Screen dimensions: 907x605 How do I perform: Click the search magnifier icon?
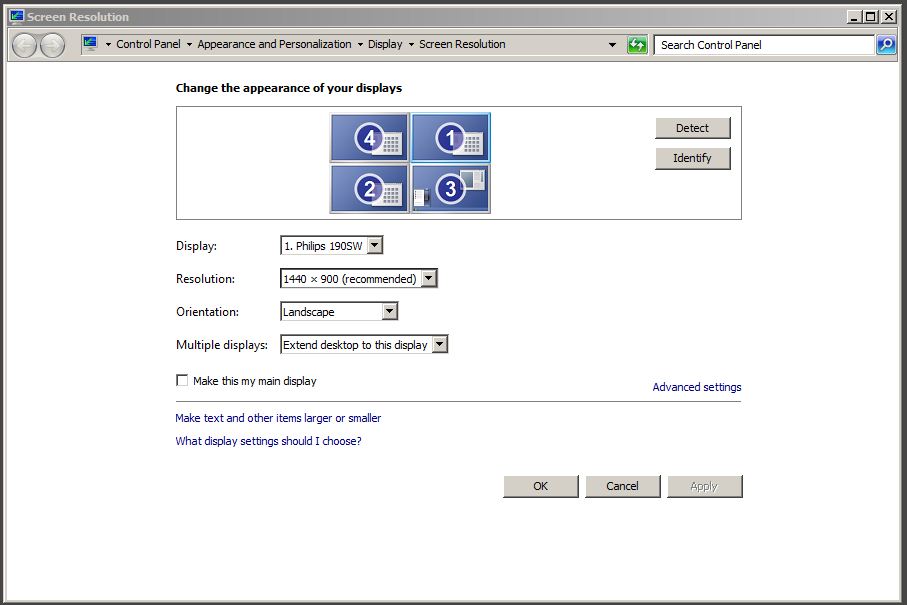[x=886, y=45]
